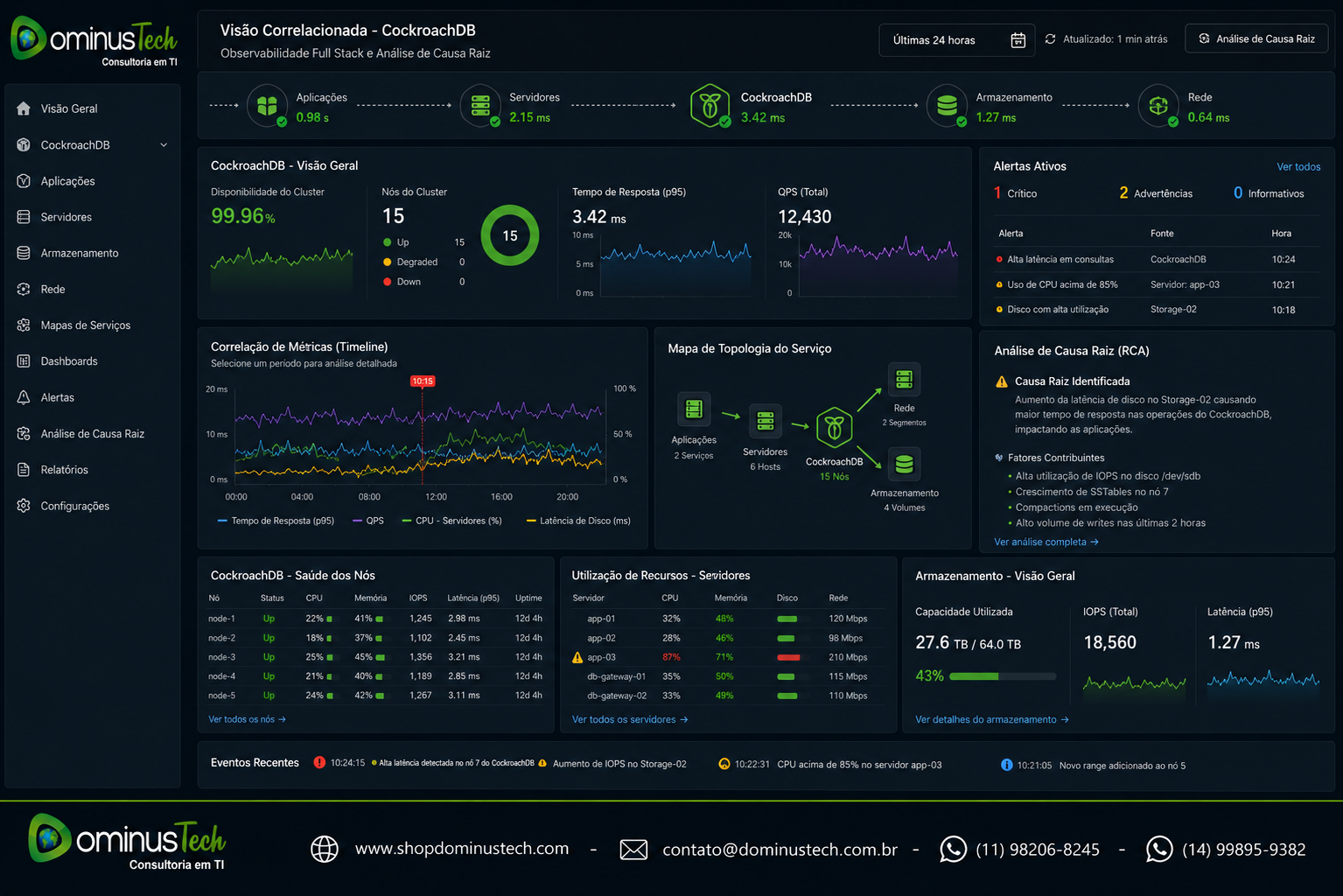Click the 2 Advertências alert counter
Image resolution: width=1343 pixels, height=896 pixels.
tap(1156, 193)
